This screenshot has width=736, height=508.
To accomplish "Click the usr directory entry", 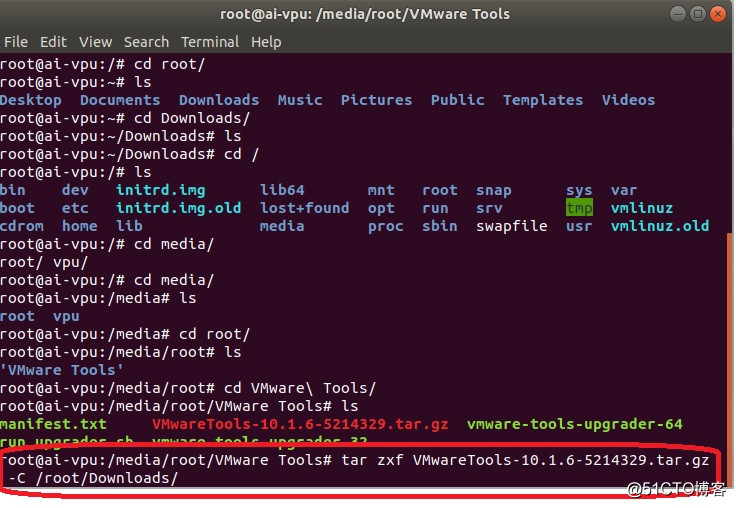I will click(579, 226).
